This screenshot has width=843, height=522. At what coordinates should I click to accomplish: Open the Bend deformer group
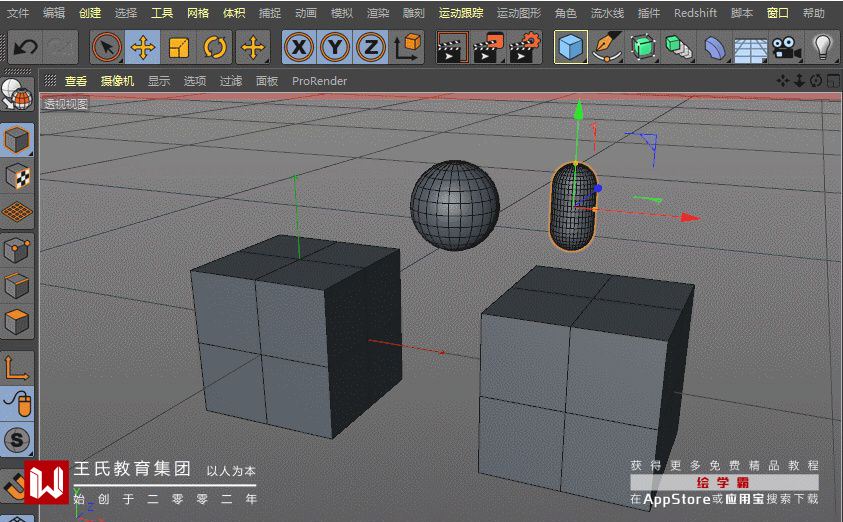pos(715,48)
